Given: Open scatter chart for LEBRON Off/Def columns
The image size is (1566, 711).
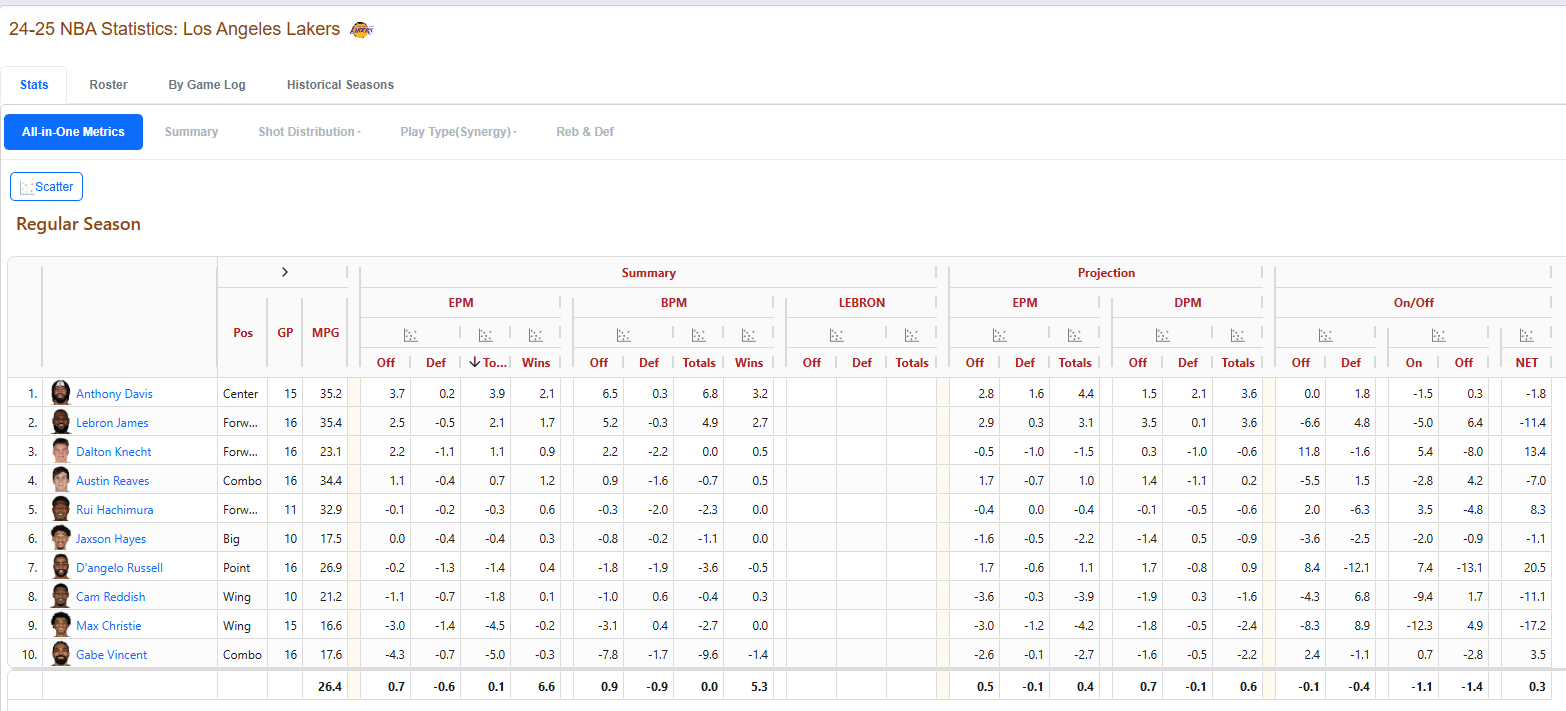Looking at the screenshot, I should (x=837, y=335).
